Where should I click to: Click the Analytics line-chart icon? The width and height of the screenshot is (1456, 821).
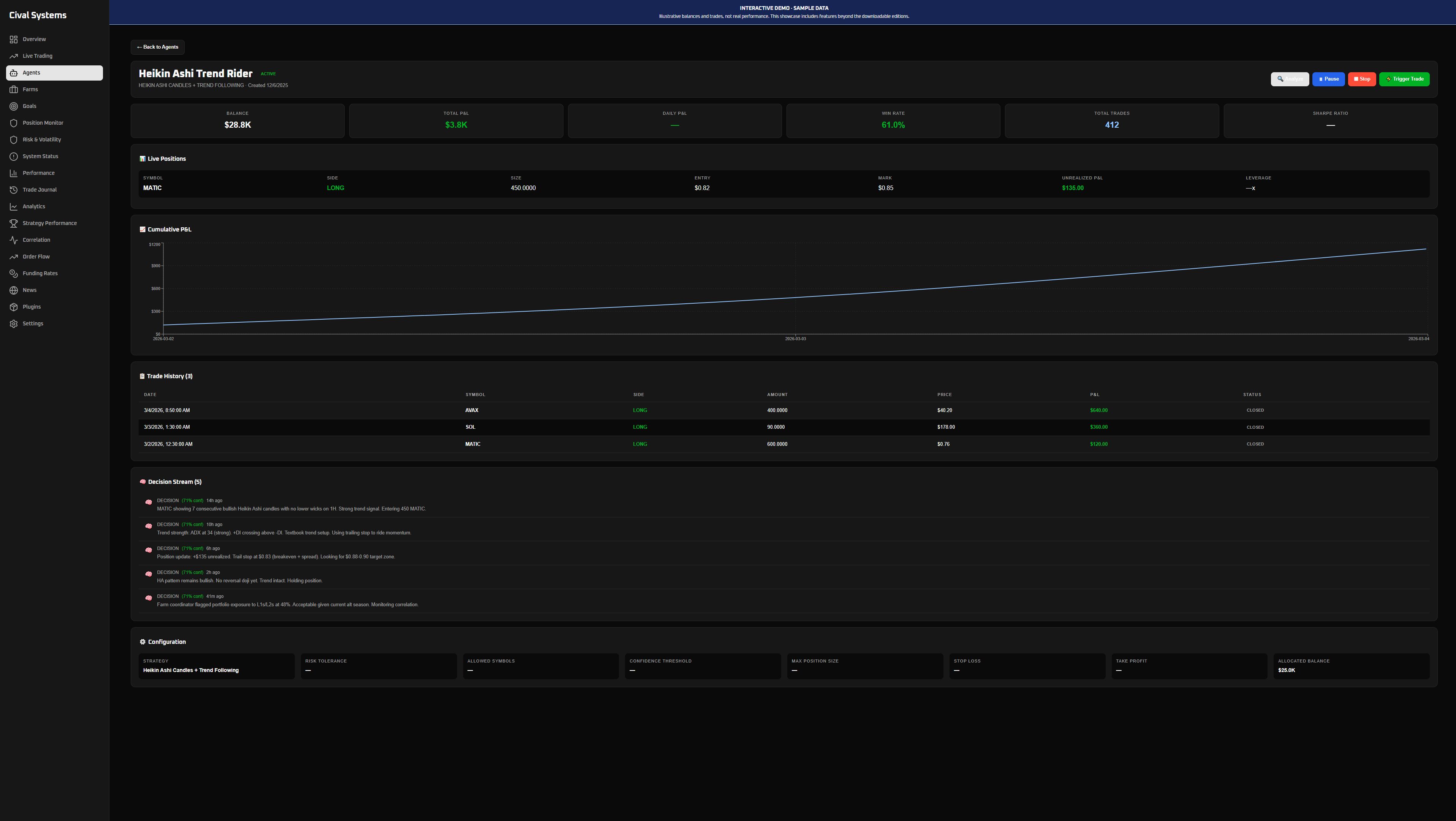pyautogui.click(x=14, y=206)
